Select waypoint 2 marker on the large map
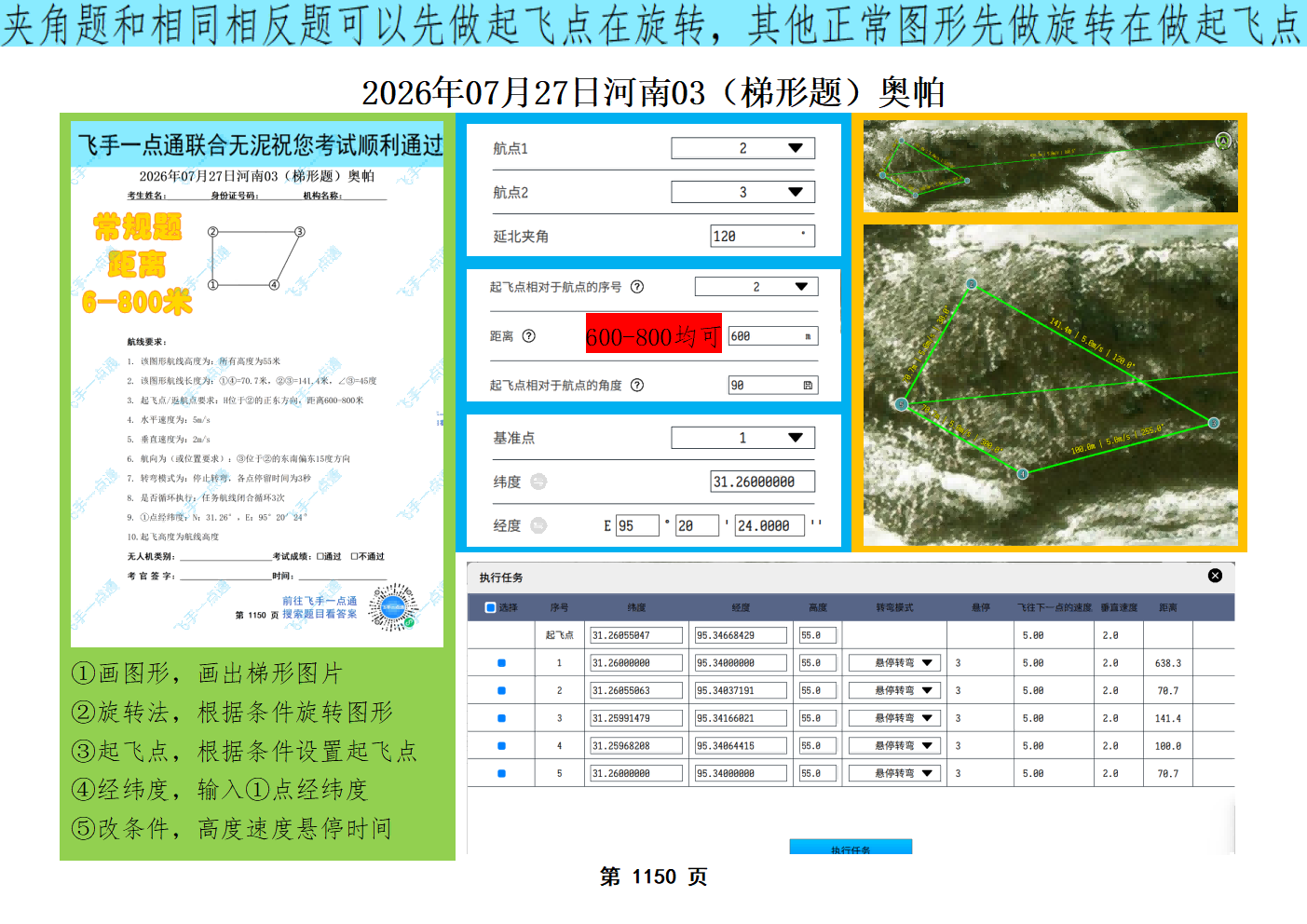 coord(971,284)
